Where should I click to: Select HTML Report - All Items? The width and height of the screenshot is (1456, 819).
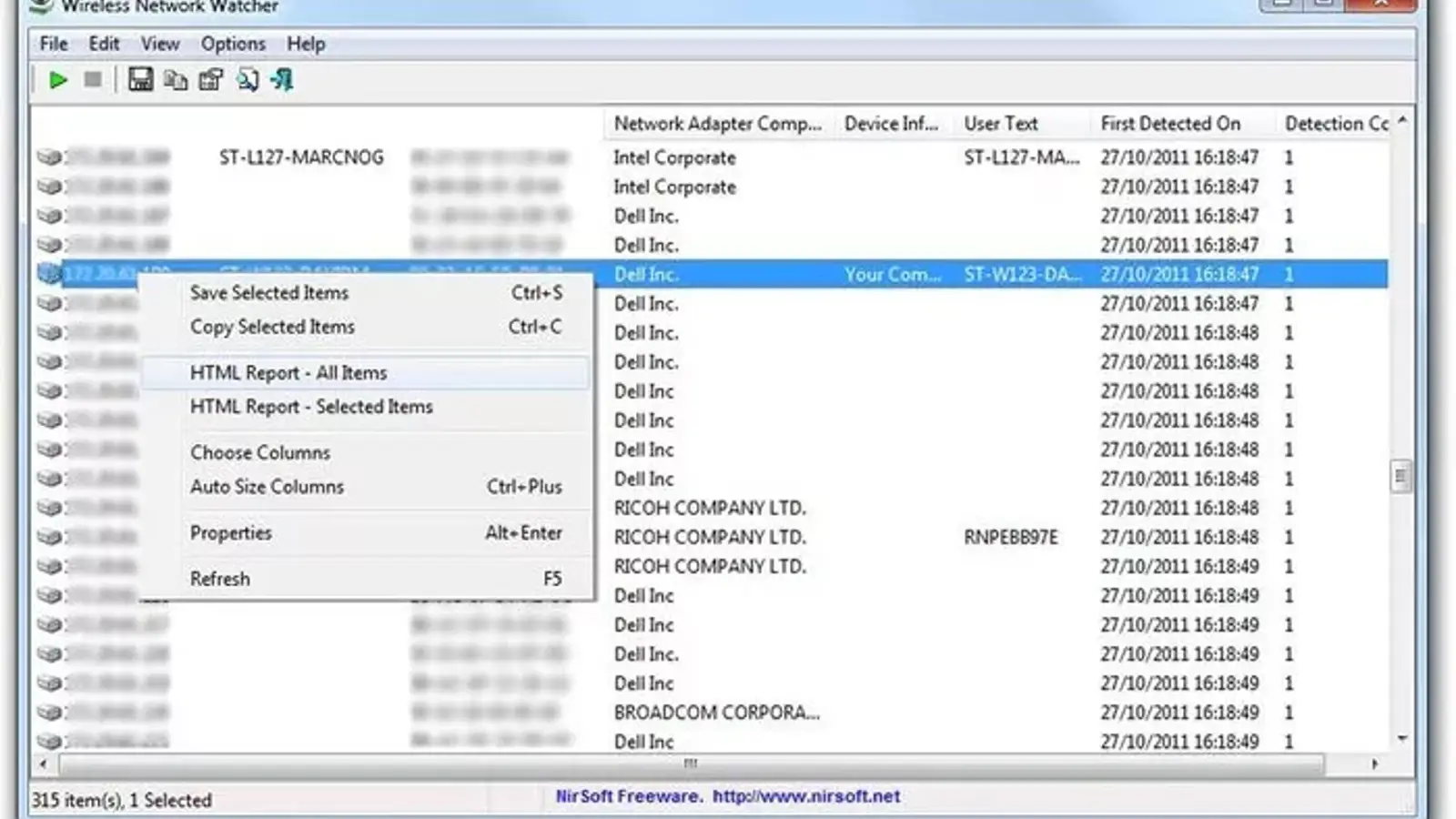[366, 373]
